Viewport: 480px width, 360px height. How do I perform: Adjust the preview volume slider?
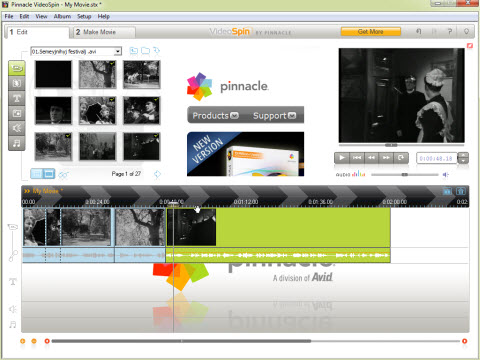405,174
